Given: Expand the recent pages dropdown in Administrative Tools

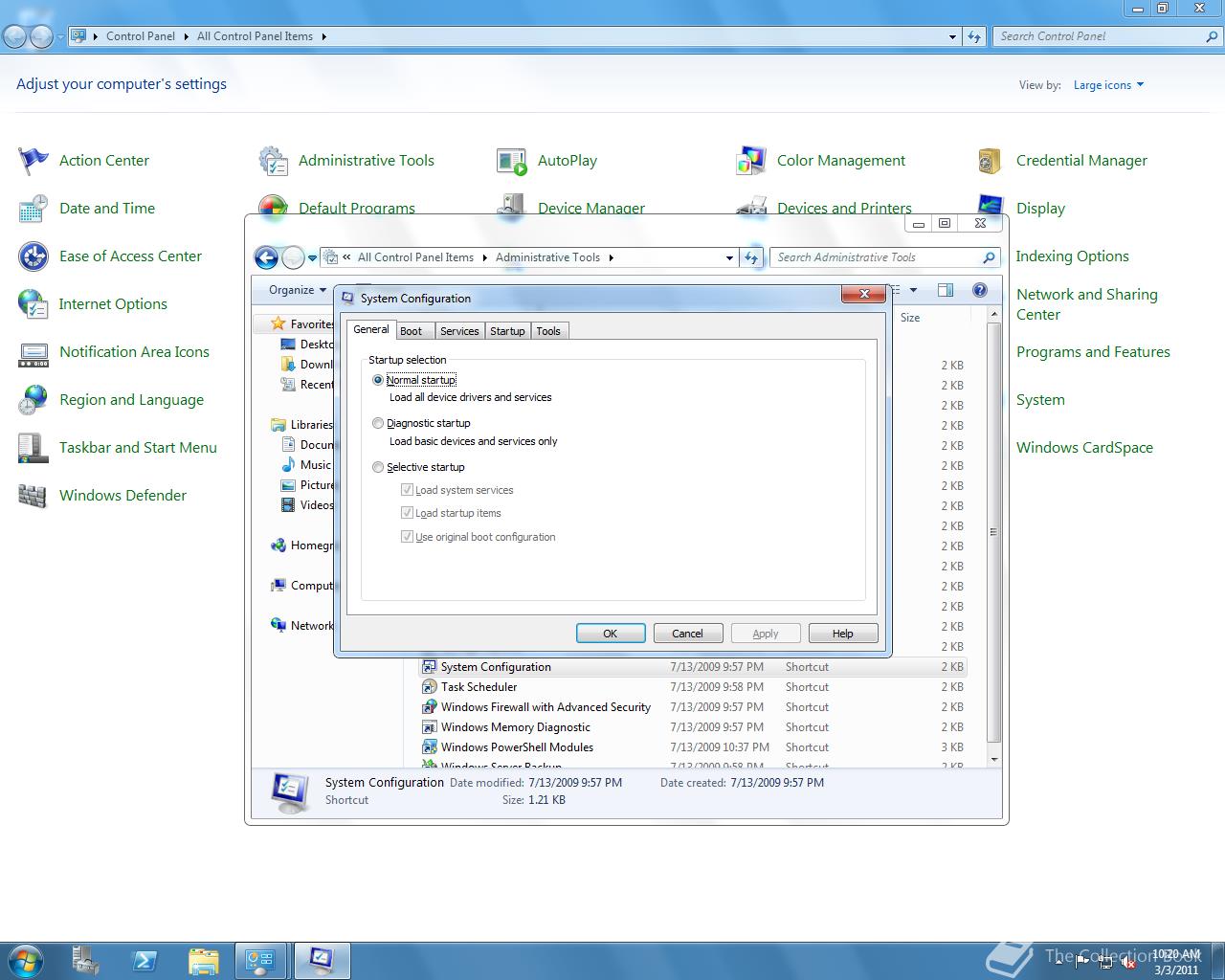Looking at the screenshot, I should tap(312, 257).
